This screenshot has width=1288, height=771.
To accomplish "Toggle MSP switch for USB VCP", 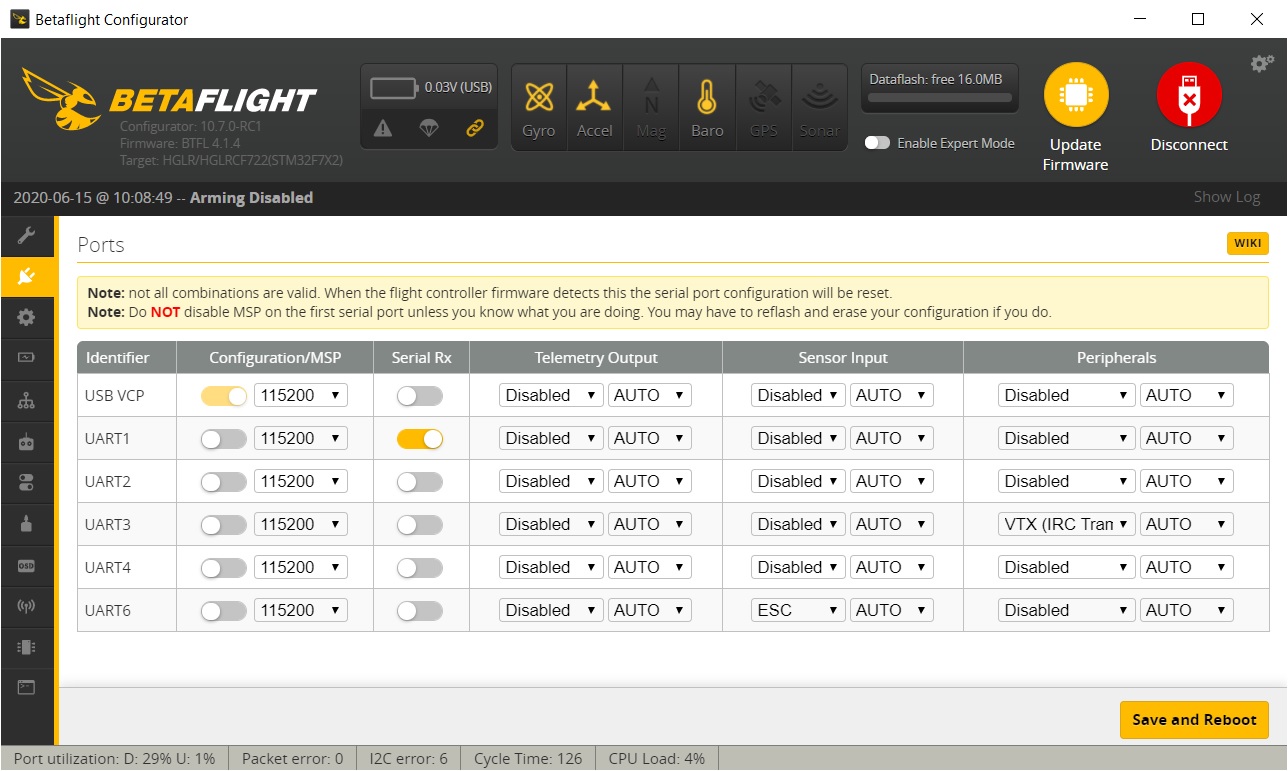I will point(224,395).
